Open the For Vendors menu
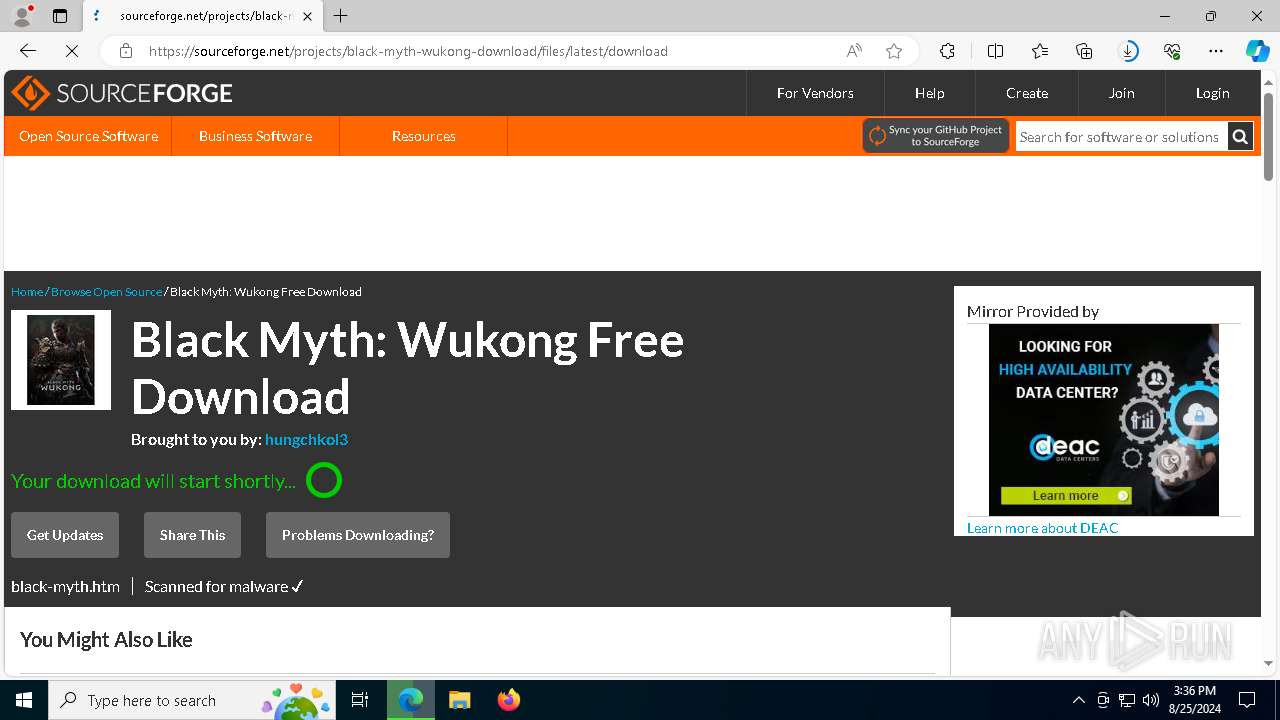The image size is (1280, 720). pos(815,93)
